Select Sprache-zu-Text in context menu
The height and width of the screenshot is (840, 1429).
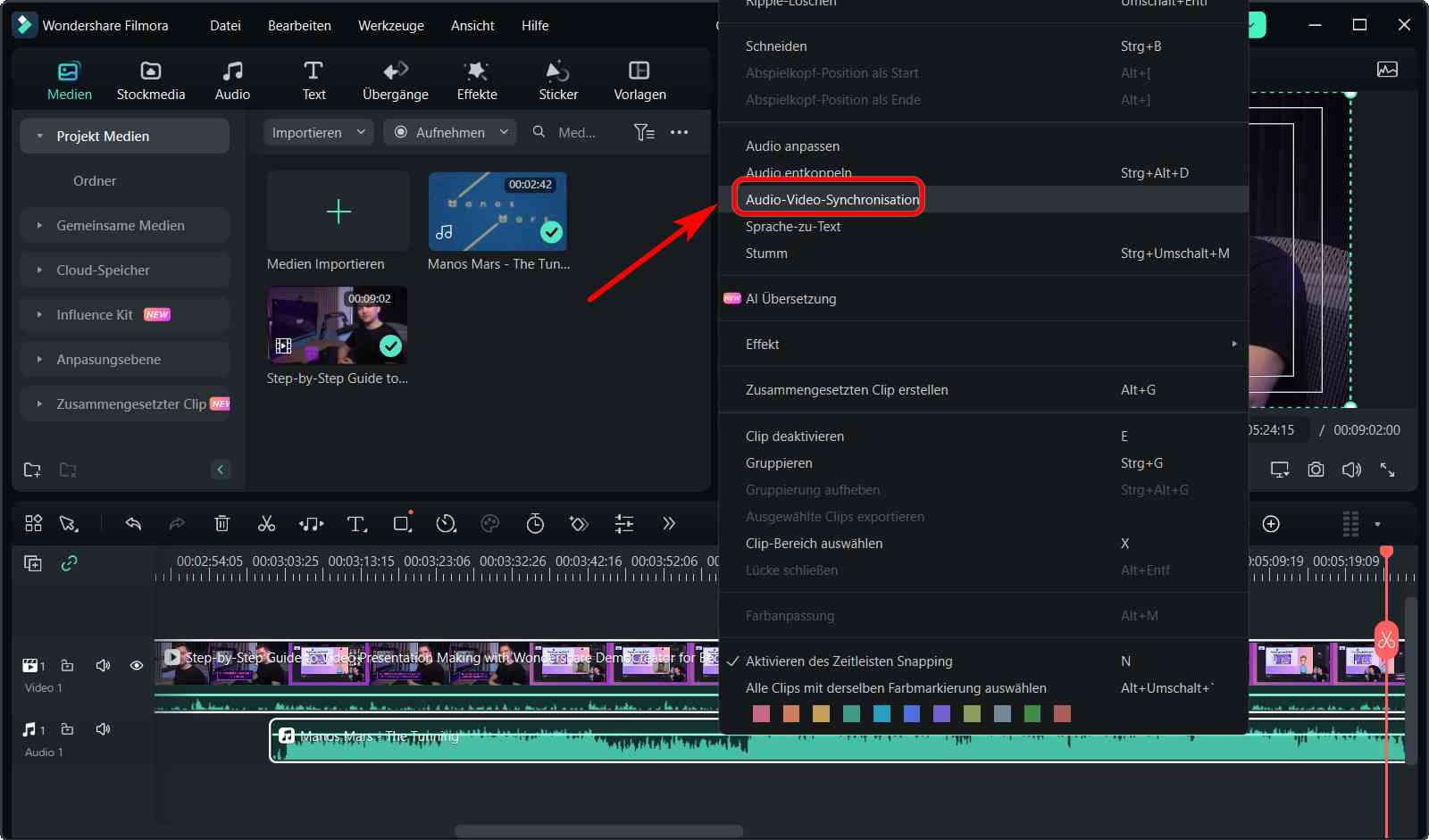pyautogui.click(x=983, y=226)
